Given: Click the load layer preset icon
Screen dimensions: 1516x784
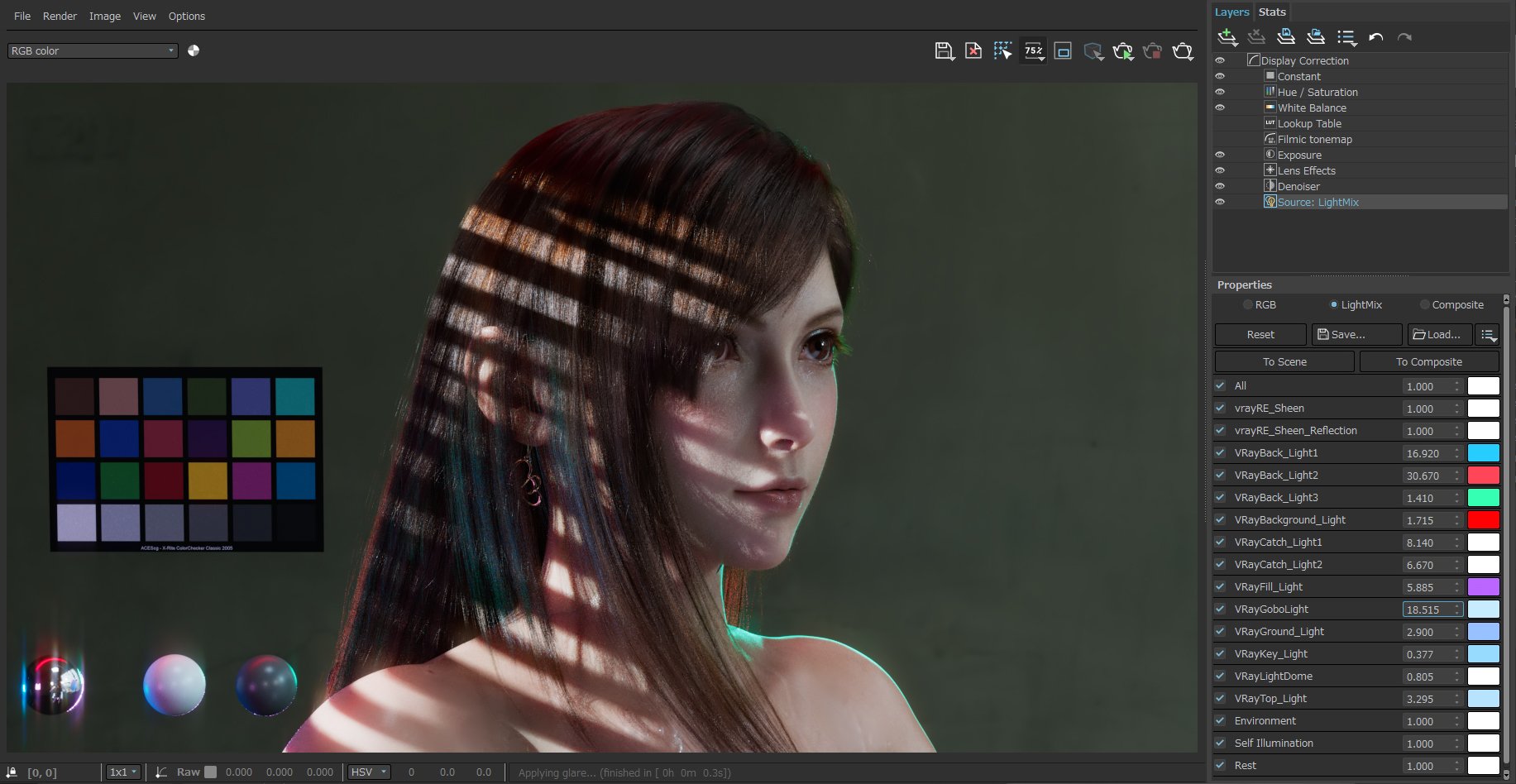Looking at the screenshot, I should 1316,36.
